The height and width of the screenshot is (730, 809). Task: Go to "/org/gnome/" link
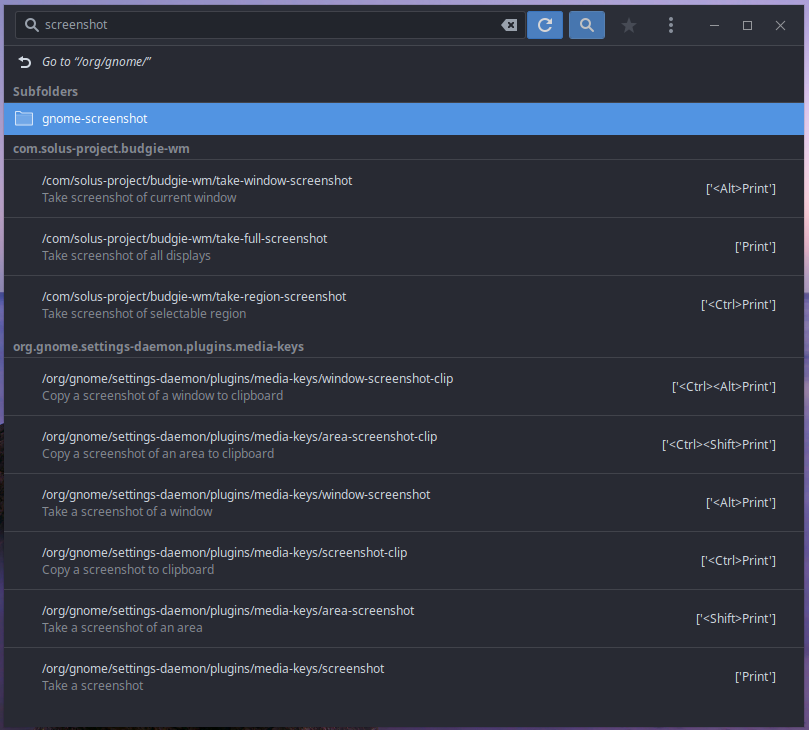tap(96, 62)
